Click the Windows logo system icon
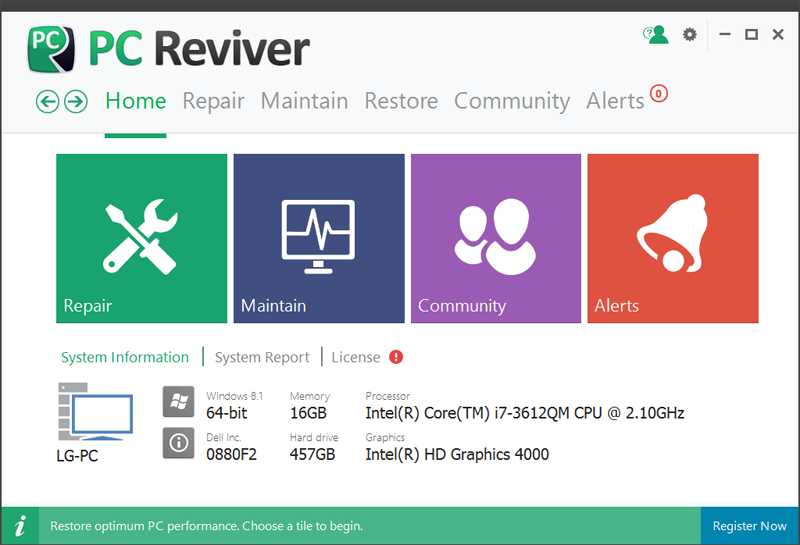 coord(179,402)
